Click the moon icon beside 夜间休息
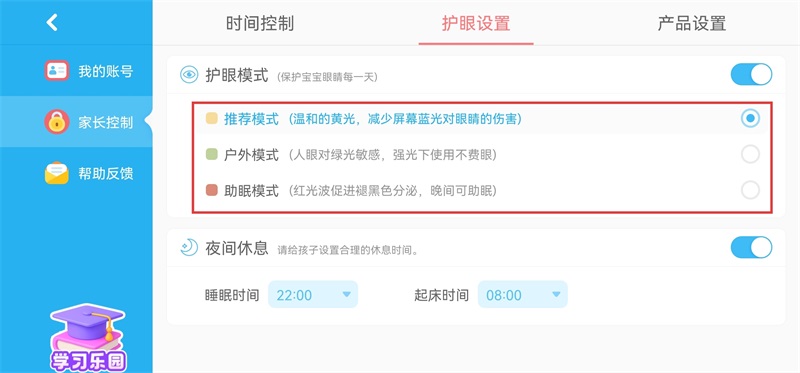800x373 pixels. coord(189,247)
